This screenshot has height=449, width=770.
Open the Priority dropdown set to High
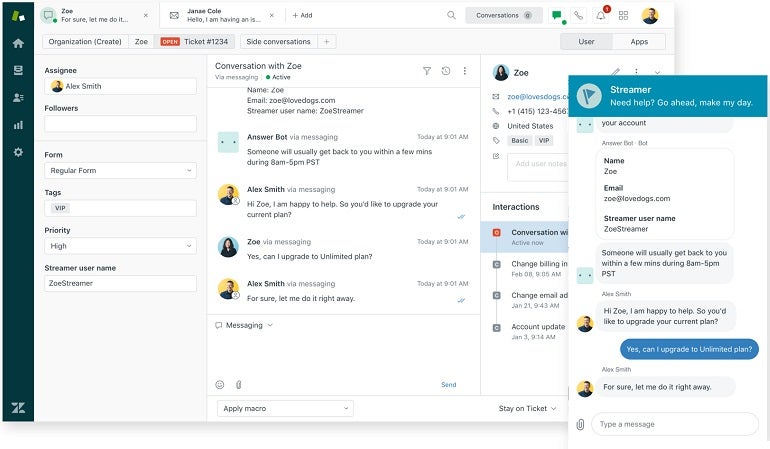[x=120, y=246]
